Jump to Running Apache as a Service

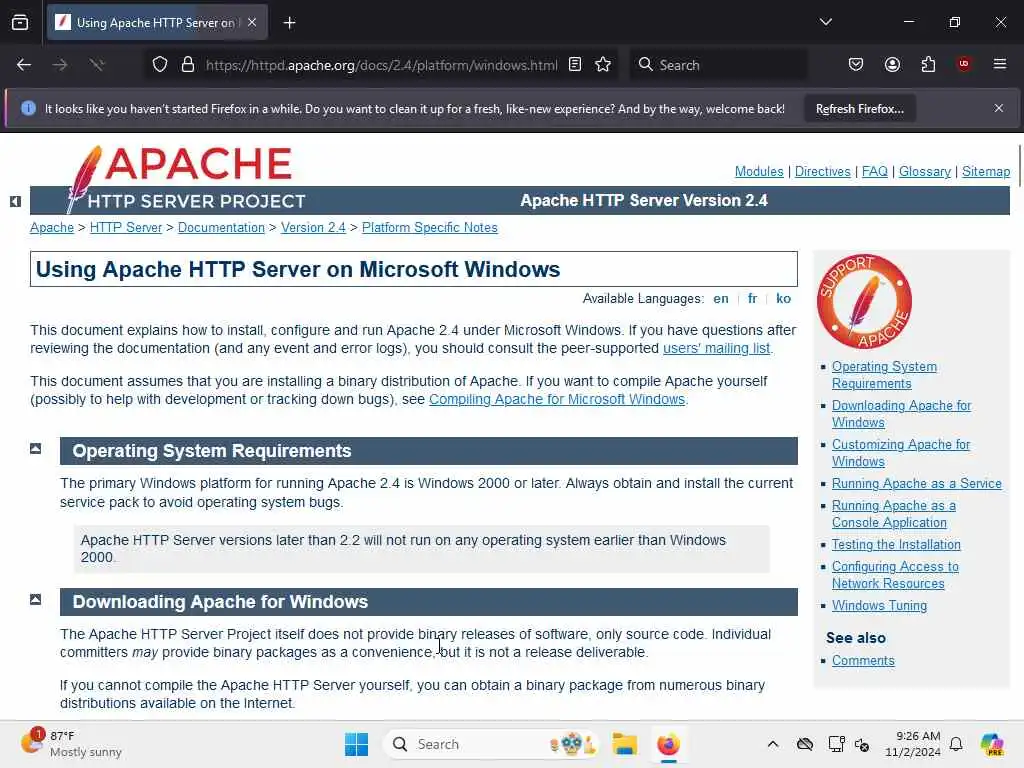point(916,483)
